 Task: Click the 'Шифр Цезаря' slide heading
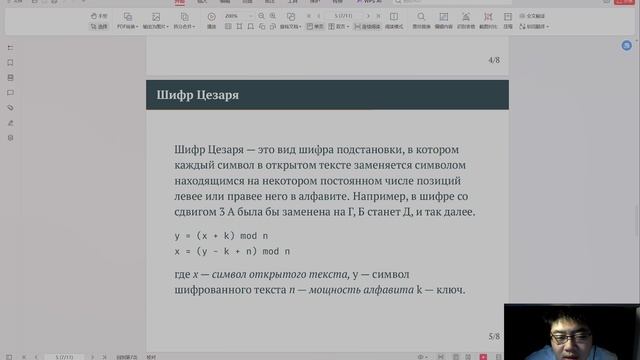click(198, 95)
